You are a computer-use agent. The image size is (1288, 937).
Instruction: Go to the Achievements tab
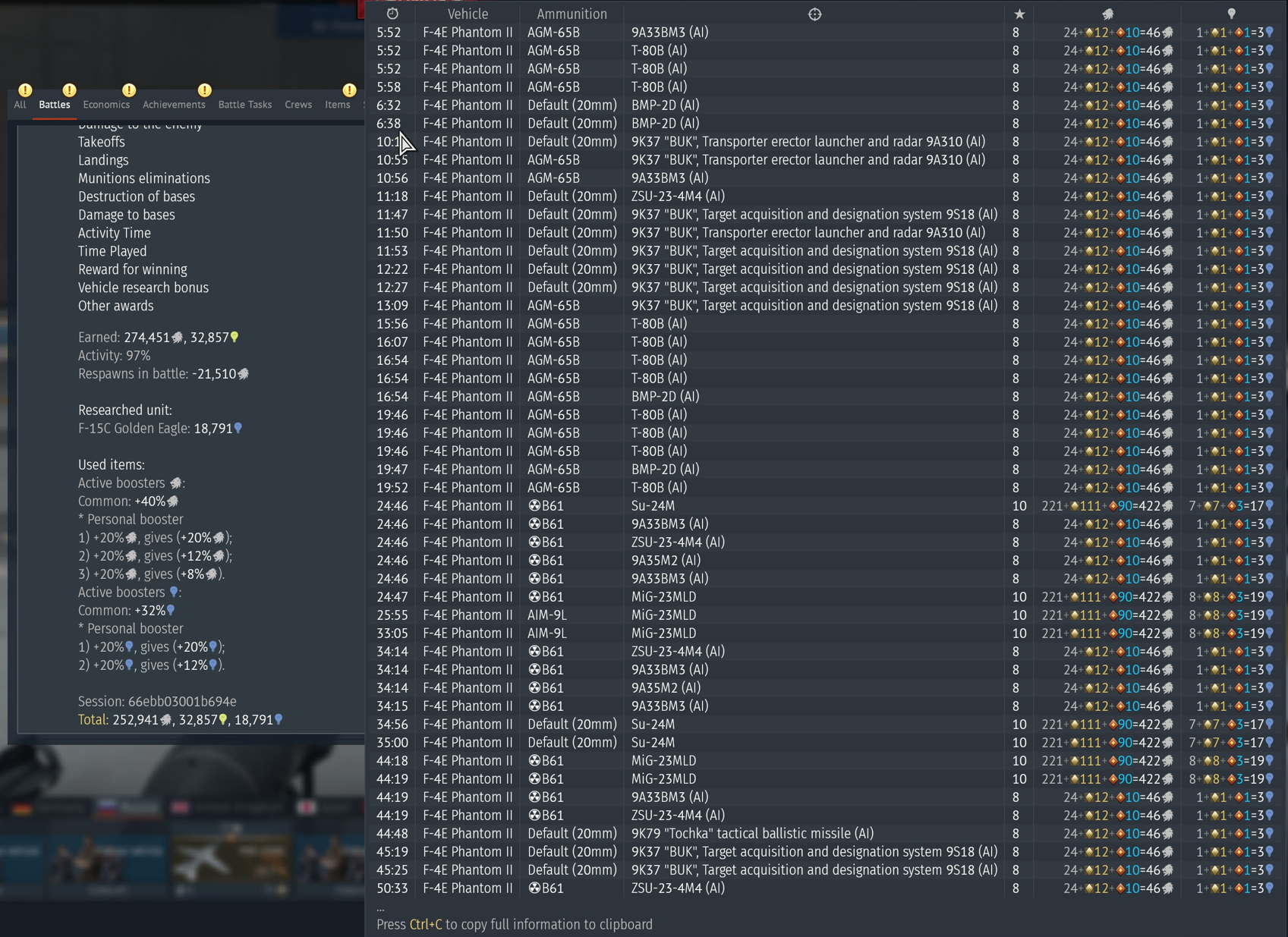pyautogui.click(x=174, y=105)
